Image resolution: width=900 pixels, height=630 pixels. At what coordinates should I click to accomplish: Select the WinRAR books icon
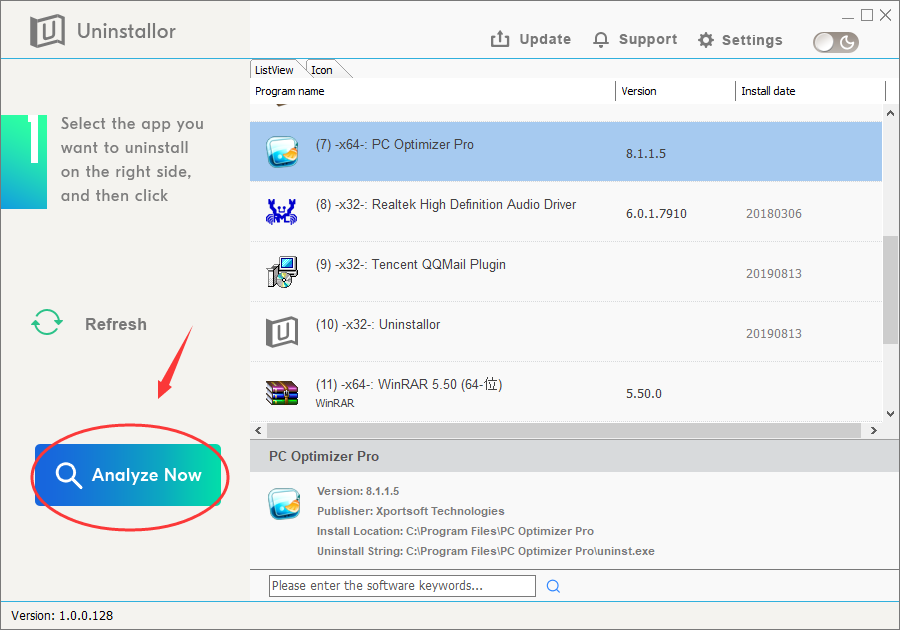tap(282, 393)
